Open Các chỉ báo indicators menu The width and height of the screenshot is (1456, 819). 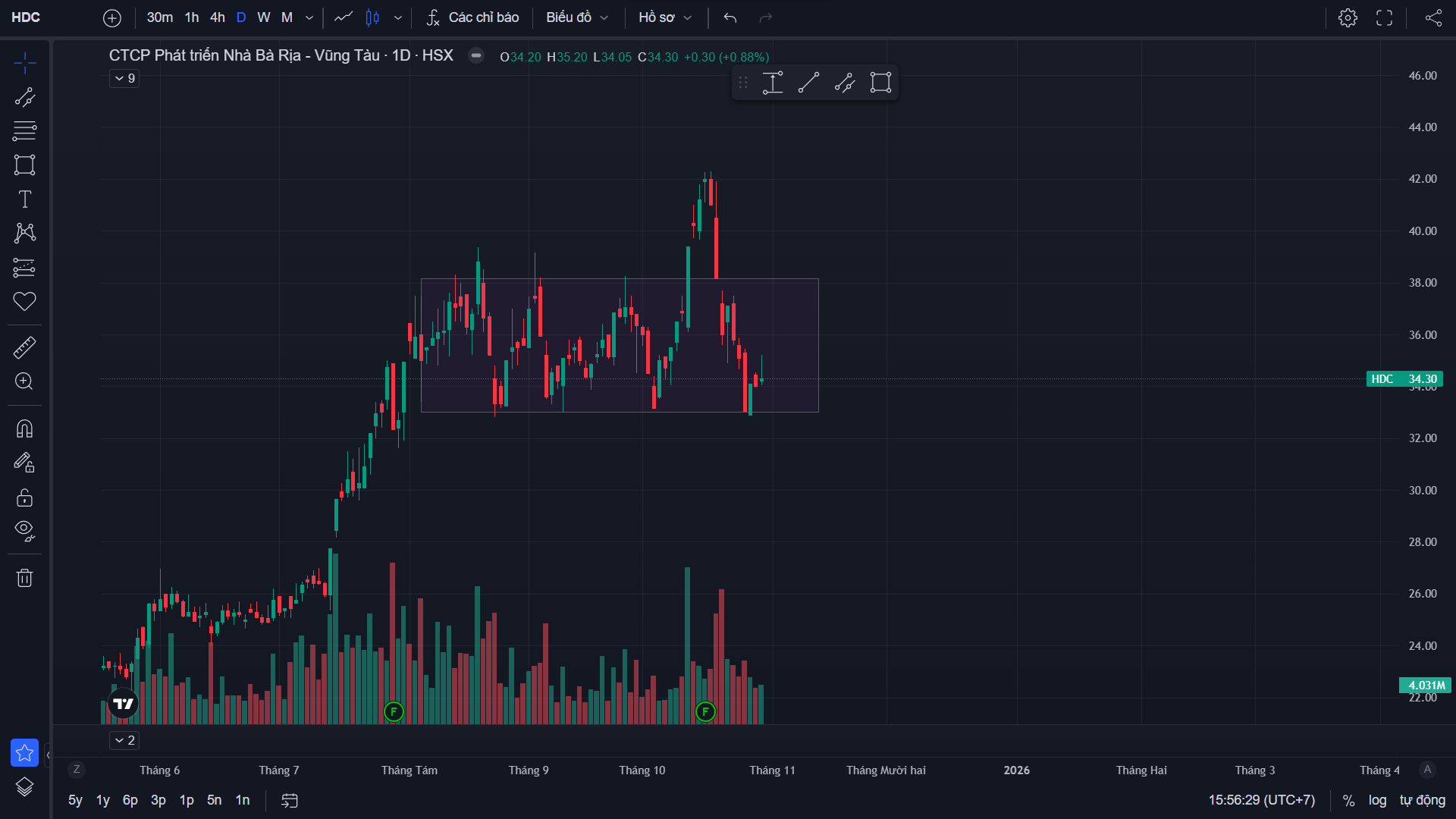[x=473, y=17]
